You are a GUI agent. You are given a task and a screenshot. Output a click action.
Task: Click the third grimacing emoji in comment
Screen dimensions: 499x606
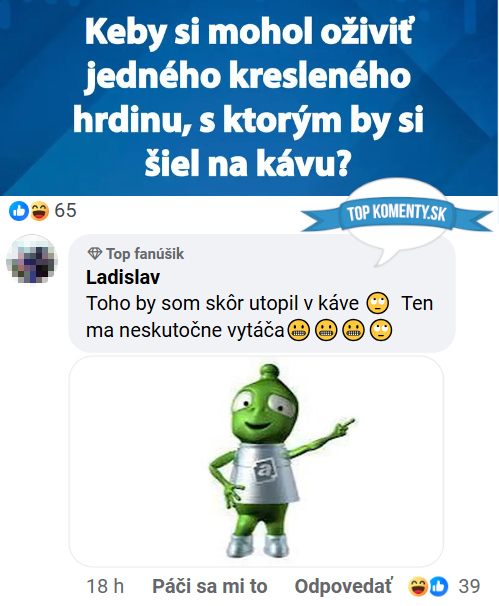tap(353, 330)
